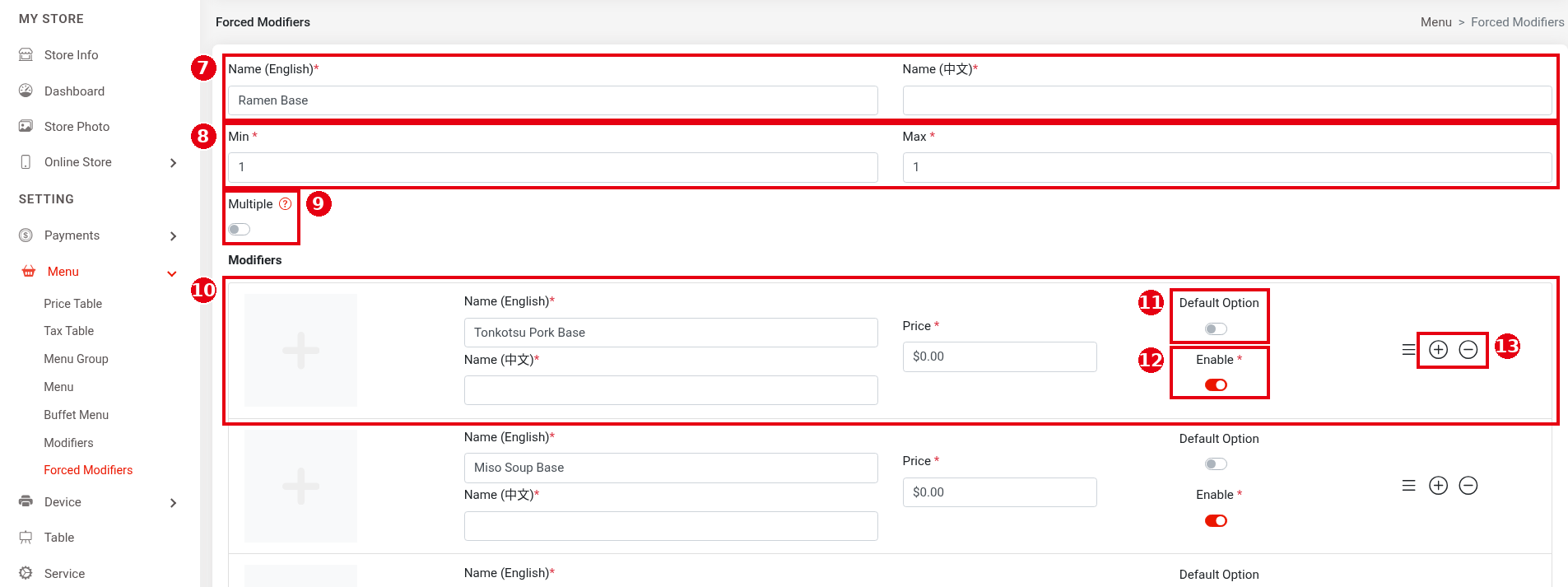Expand the Payments chevron
The width and height of the screenshot is (1568, 587).
[x=173, y=236]
